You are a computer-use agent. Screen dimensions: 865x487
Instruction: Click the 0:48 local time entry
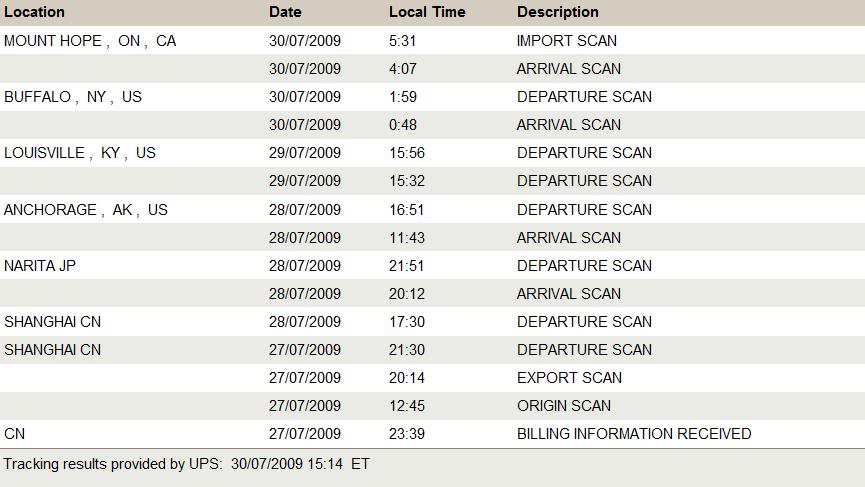(403, 125)
